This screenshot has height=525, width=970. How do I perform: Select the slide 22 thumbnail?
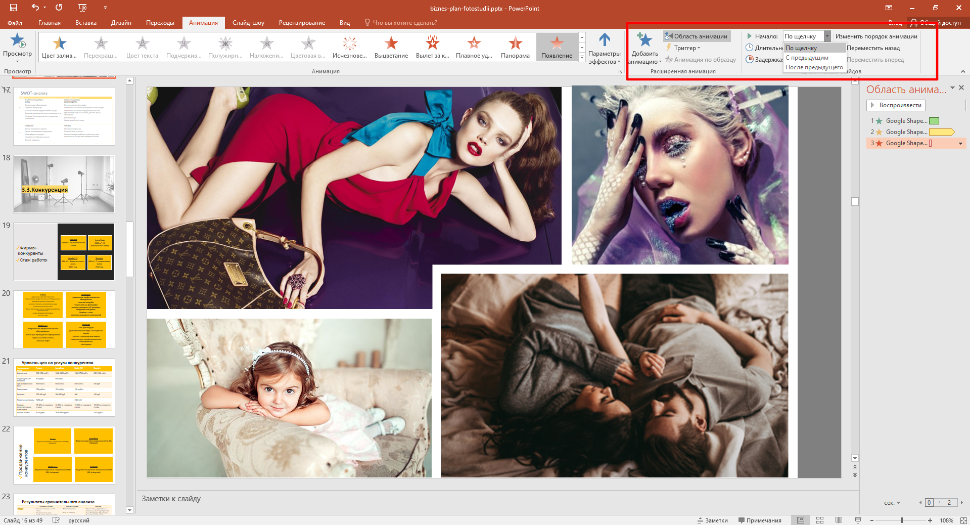pyautogui.click(x=64, y=455)
